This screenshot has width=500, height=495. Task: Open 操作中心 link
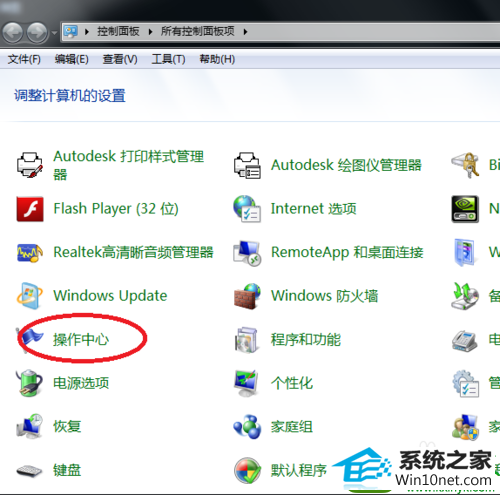(81, 340)
